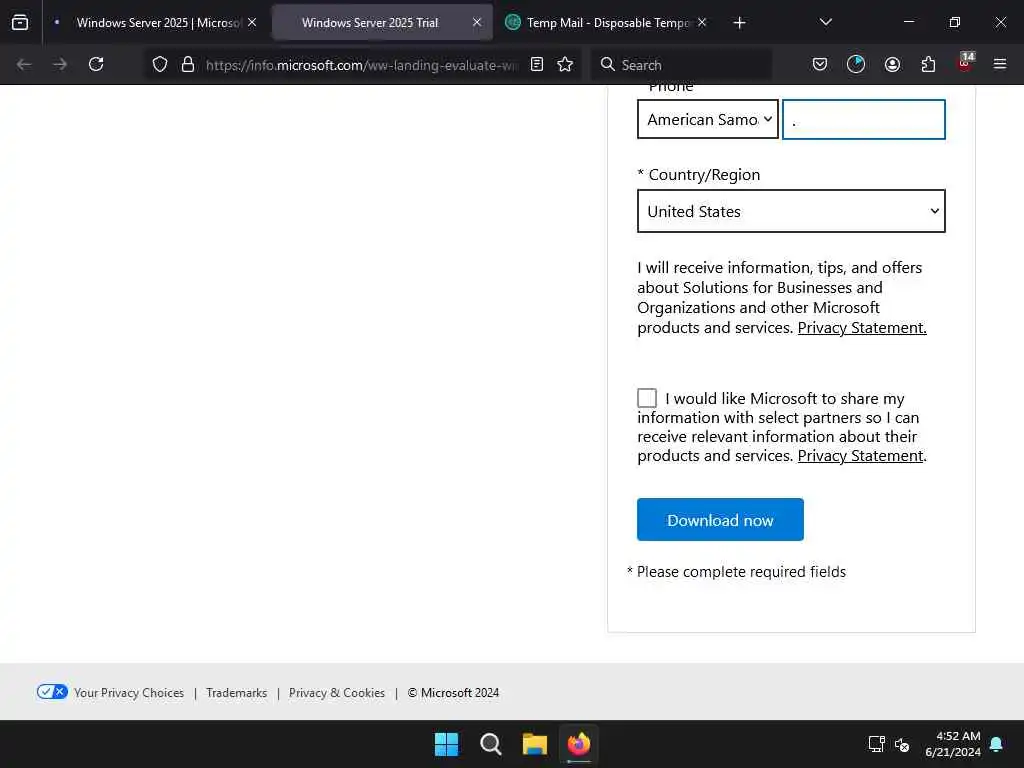This screenshot has height=768, width=1024.
Task: Open Windows Start menu
Action: [447, 744]
